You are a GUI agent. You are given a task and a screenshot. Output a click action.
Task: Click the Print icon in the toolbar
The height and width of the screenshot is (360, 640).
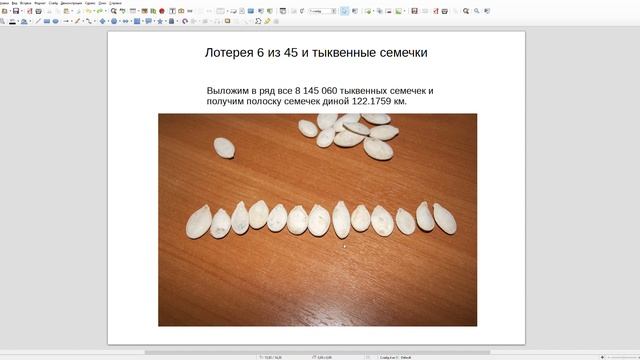click(x=38, y=11)
